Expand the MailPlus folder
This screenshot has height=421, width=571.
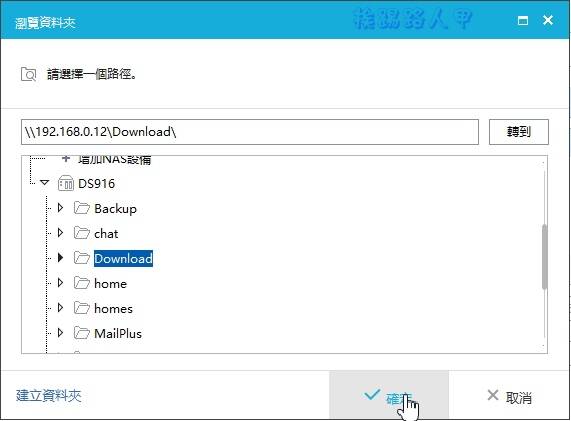[x=60, y=333]
